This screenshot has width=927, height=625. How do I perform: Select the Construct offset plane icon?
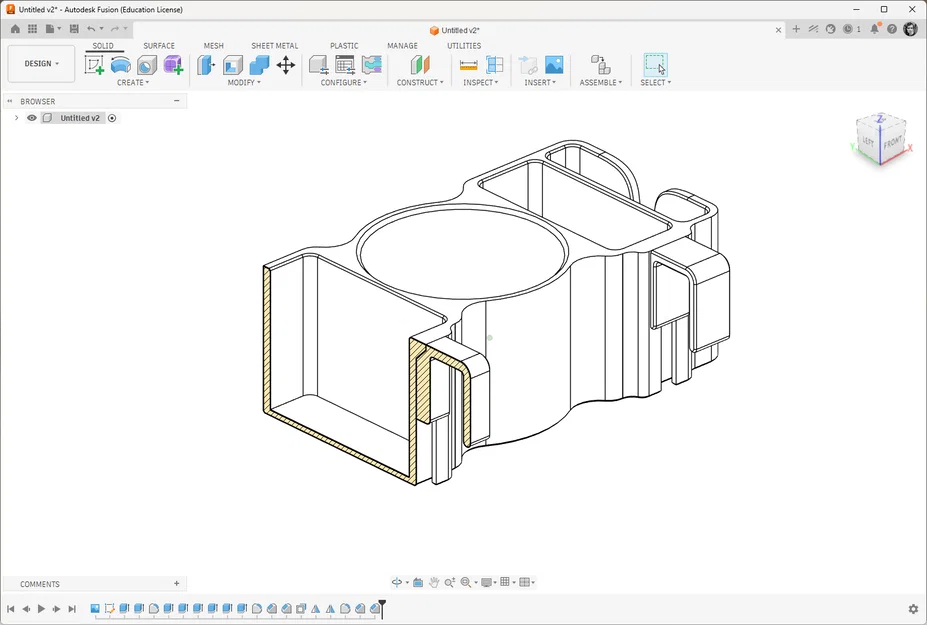click(x=420, y=64)
